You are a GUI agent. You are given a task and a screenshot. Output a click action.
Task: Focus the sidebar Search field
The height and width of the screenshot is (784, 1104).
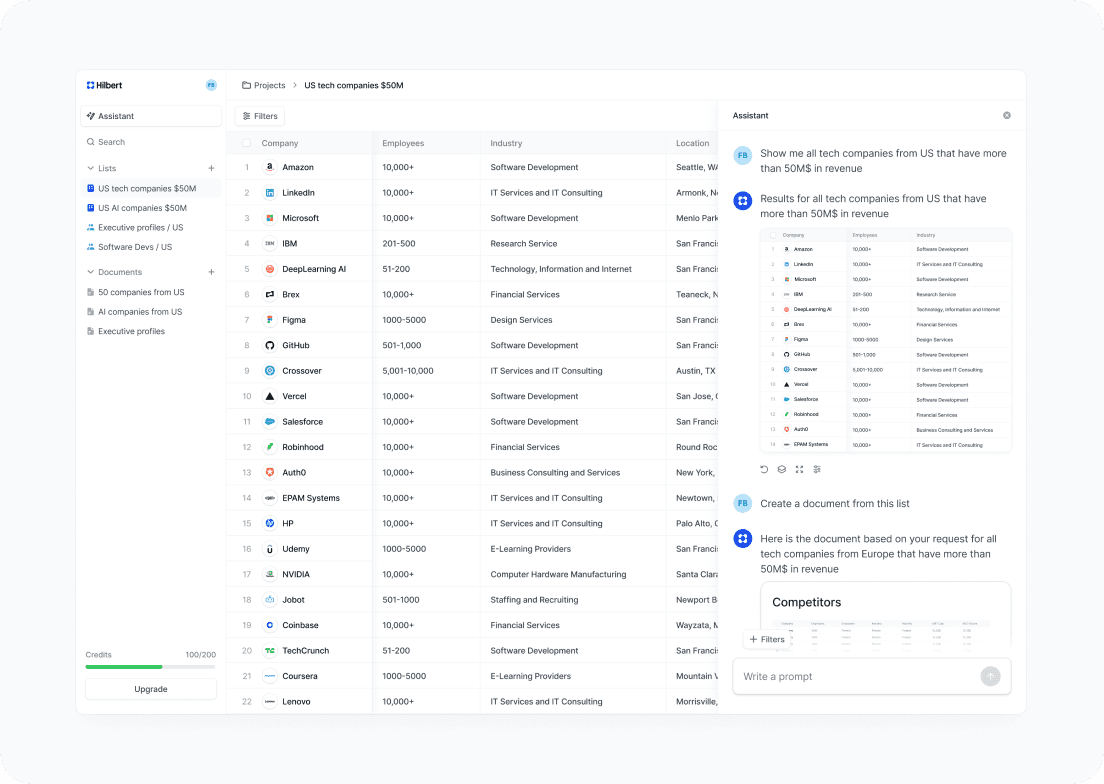pos(151,142)
